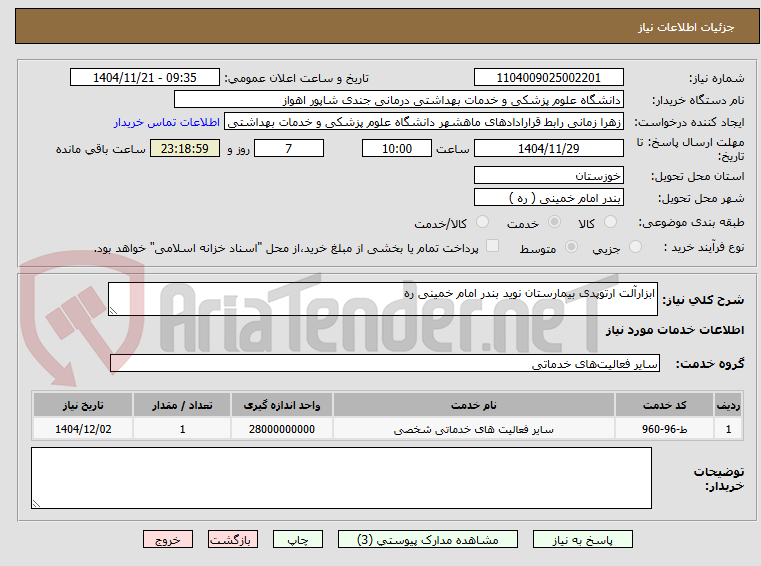Image resolution: width=761 pixels, height=566 pixels.
Task: Click the ردیف column header
Action: [x=728, y=405]
